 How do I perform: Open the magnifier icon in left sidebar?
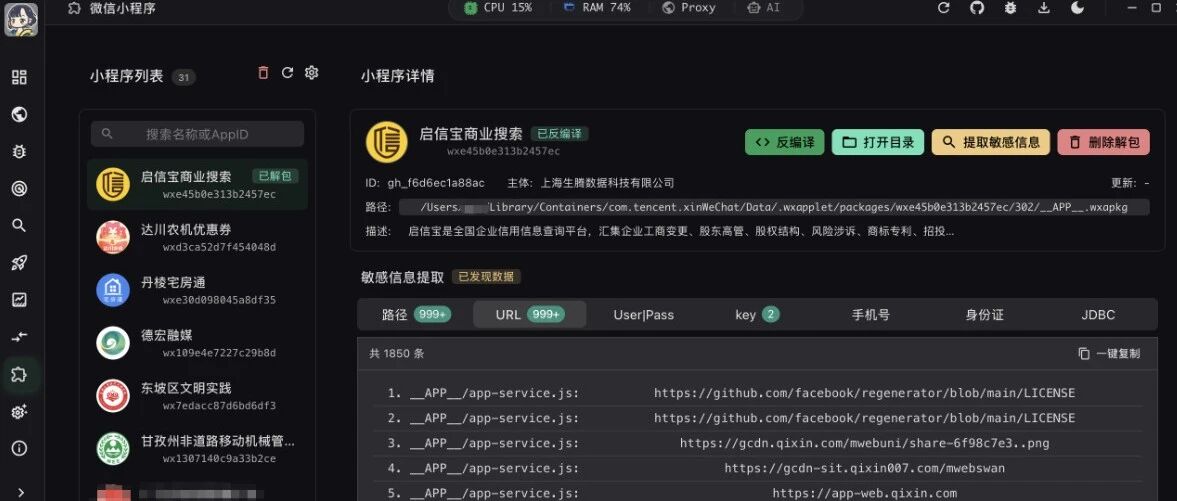[20, 225]
